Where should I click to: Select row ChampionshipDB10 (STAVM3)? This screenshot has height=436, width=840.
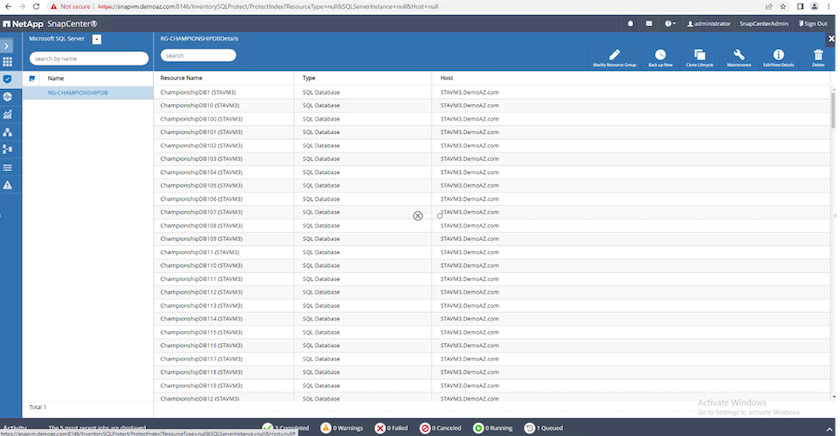pyautogui.click(x=492, y=106)
